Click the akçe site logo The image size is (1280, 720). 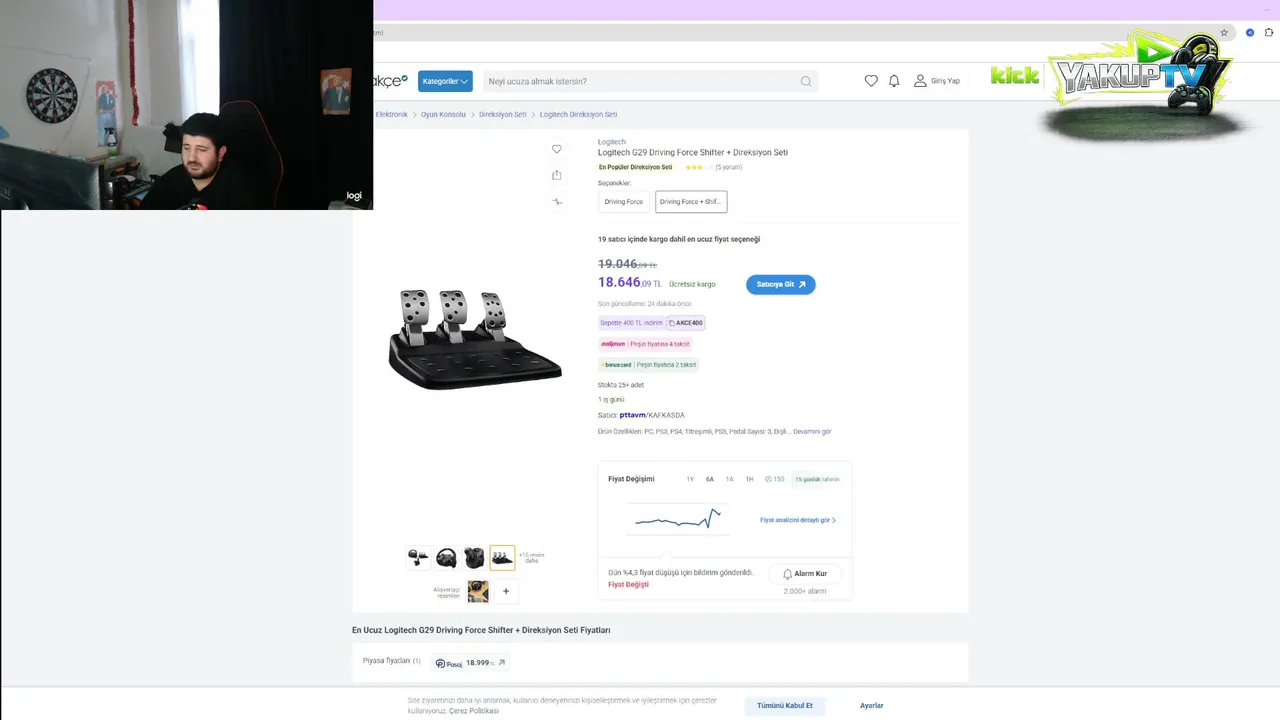pos(390,81)
